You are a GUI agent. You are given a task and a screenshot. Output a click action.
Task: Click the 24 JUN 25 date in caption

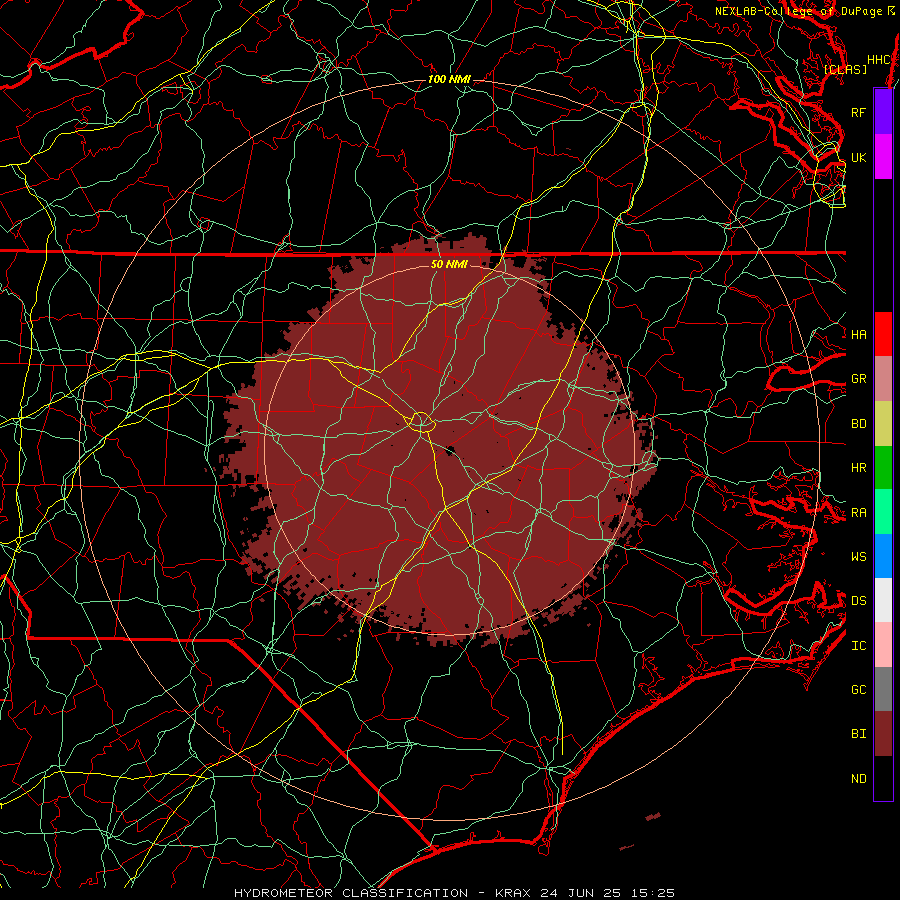[x=580, y=893]
